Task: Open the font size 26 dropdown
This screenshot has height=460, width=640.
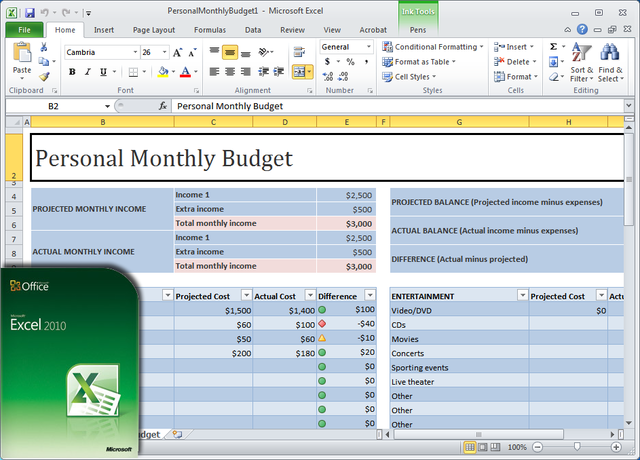Action: [x=164, y=52]
